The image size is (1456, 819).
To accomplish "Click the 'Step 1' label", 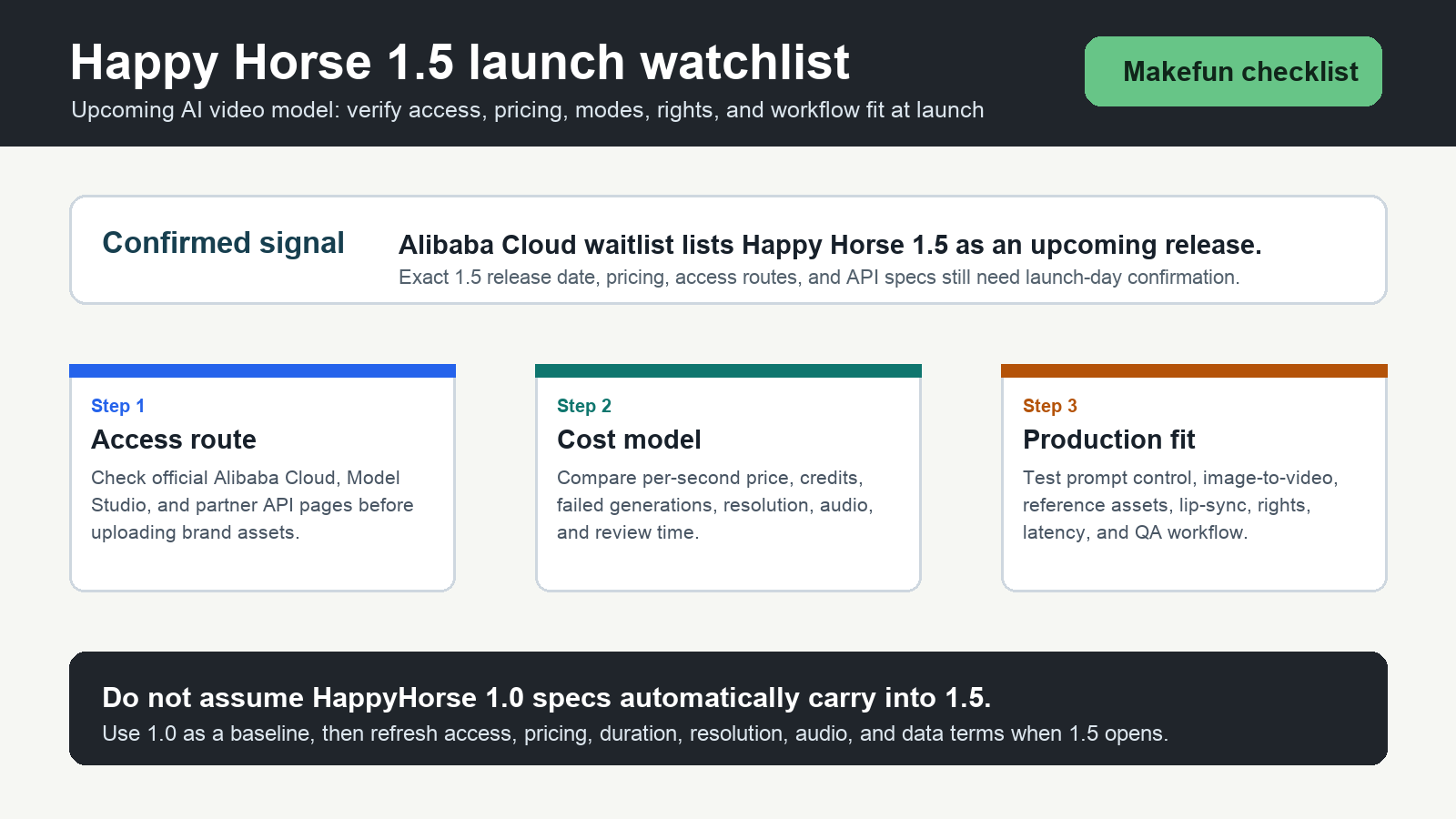I will (117, 406).
